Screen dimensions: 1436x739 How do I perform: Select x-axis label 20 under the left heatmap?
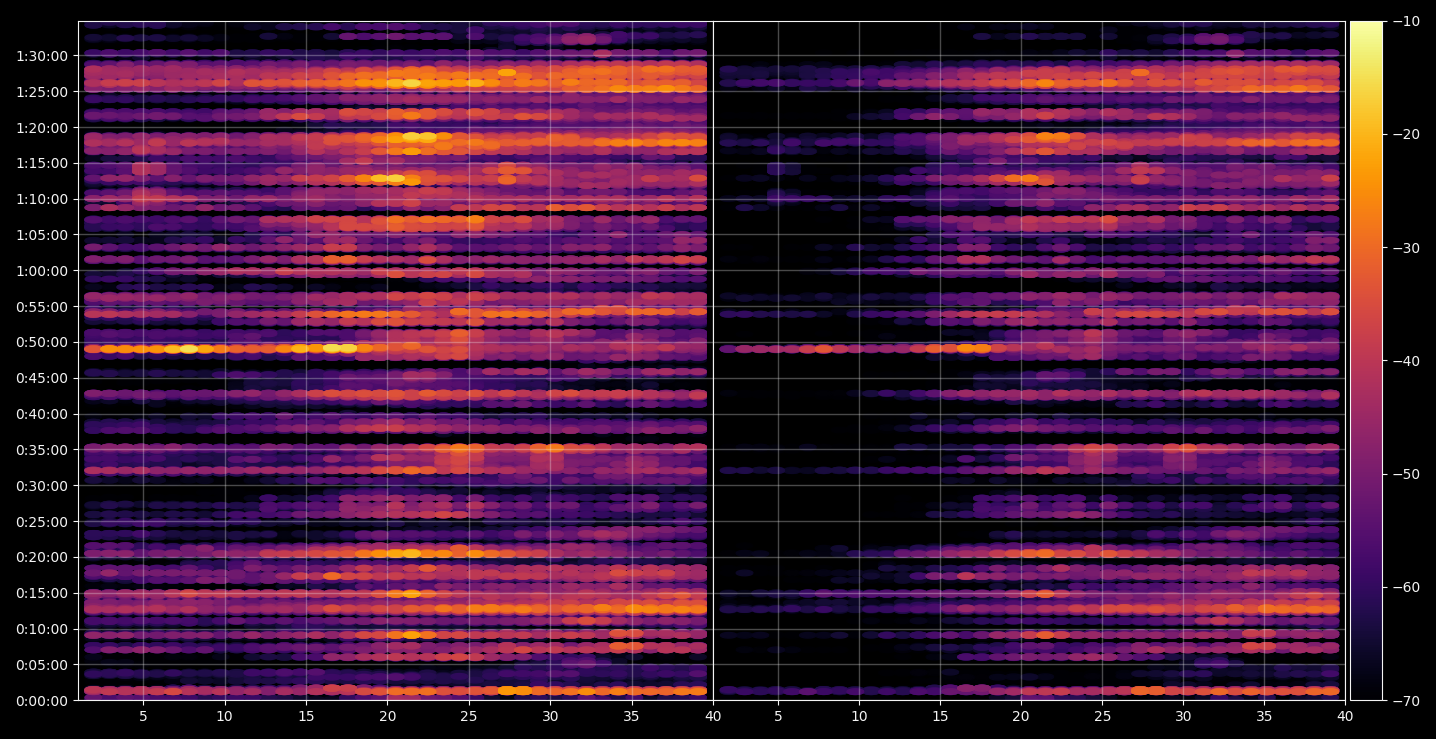[387, 716]
